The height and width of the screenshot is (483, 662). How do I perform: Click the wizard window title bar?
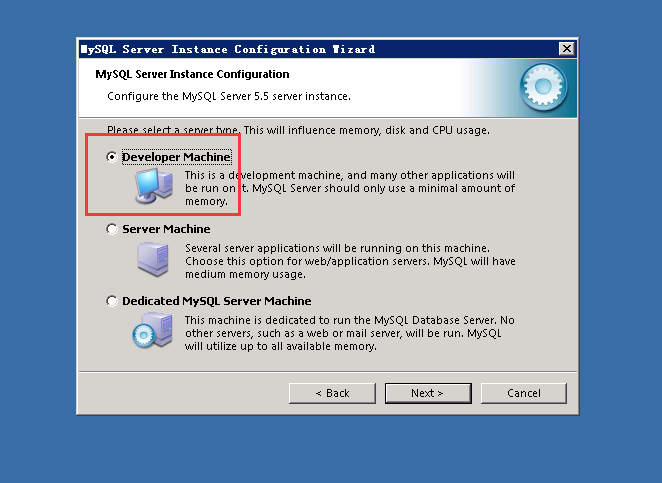[300, 49]
